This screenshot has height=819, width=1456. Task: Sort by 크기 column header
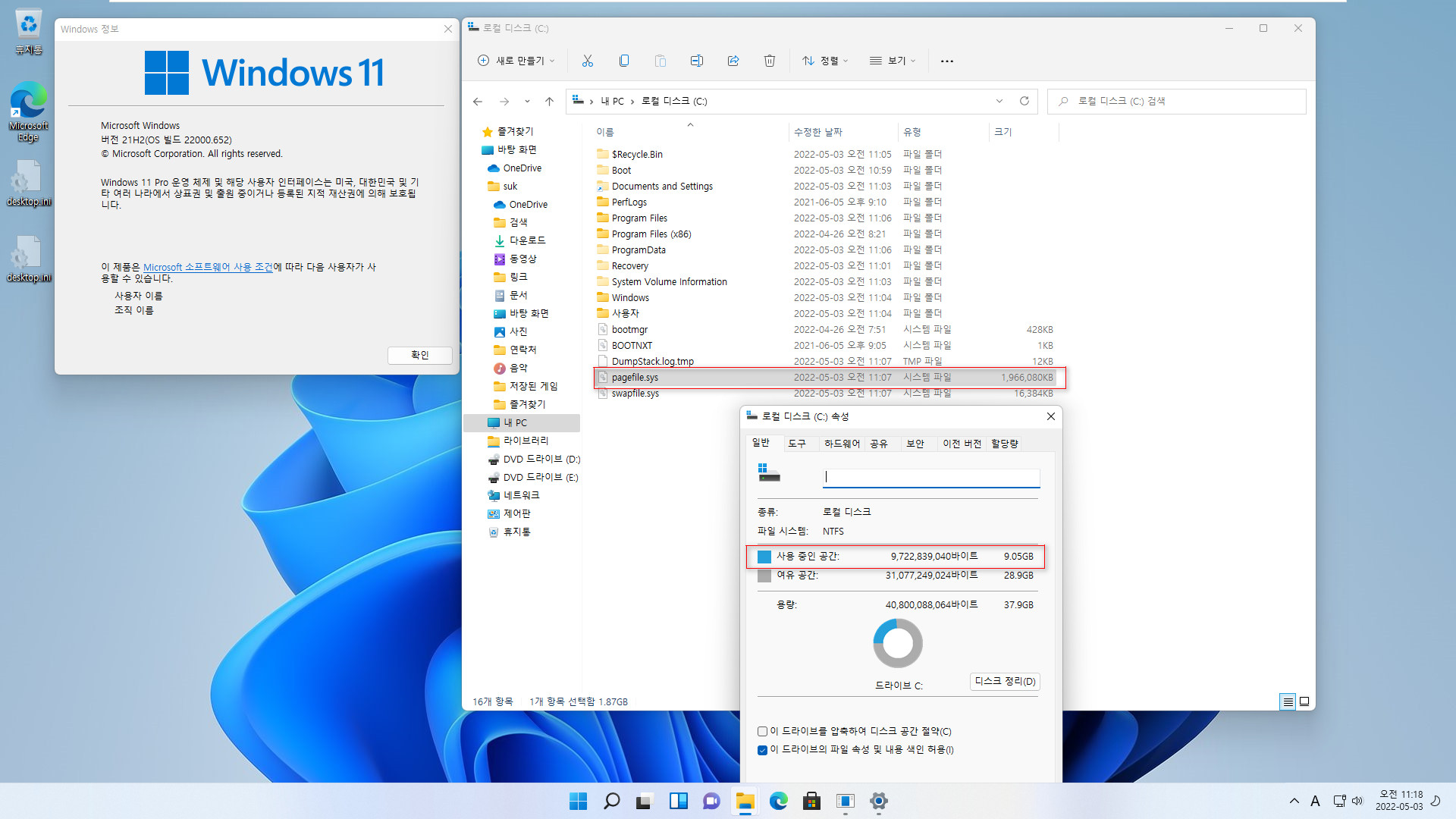(x=1023, y=132)
